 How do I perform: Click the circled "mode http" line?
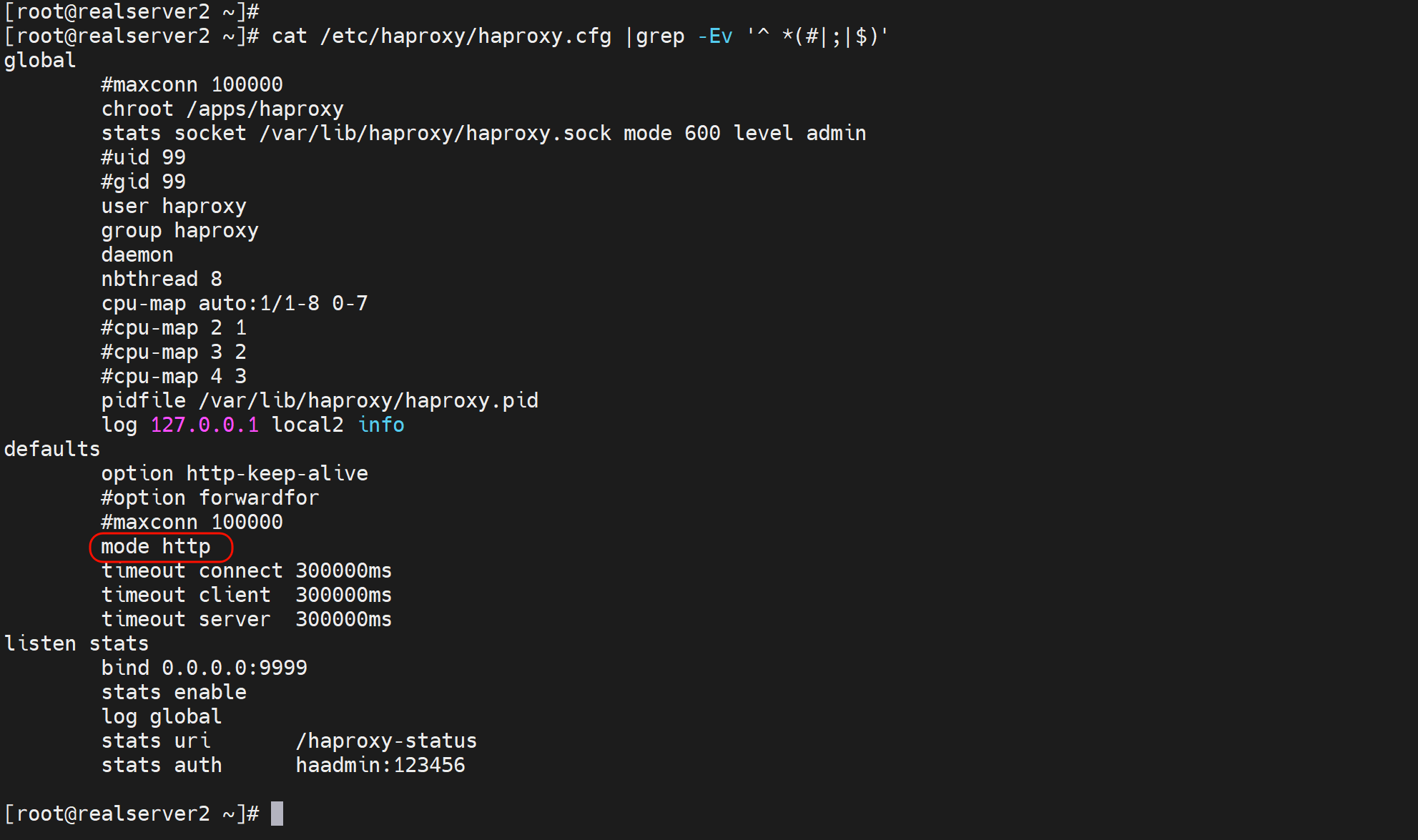(x=156, y=547)
